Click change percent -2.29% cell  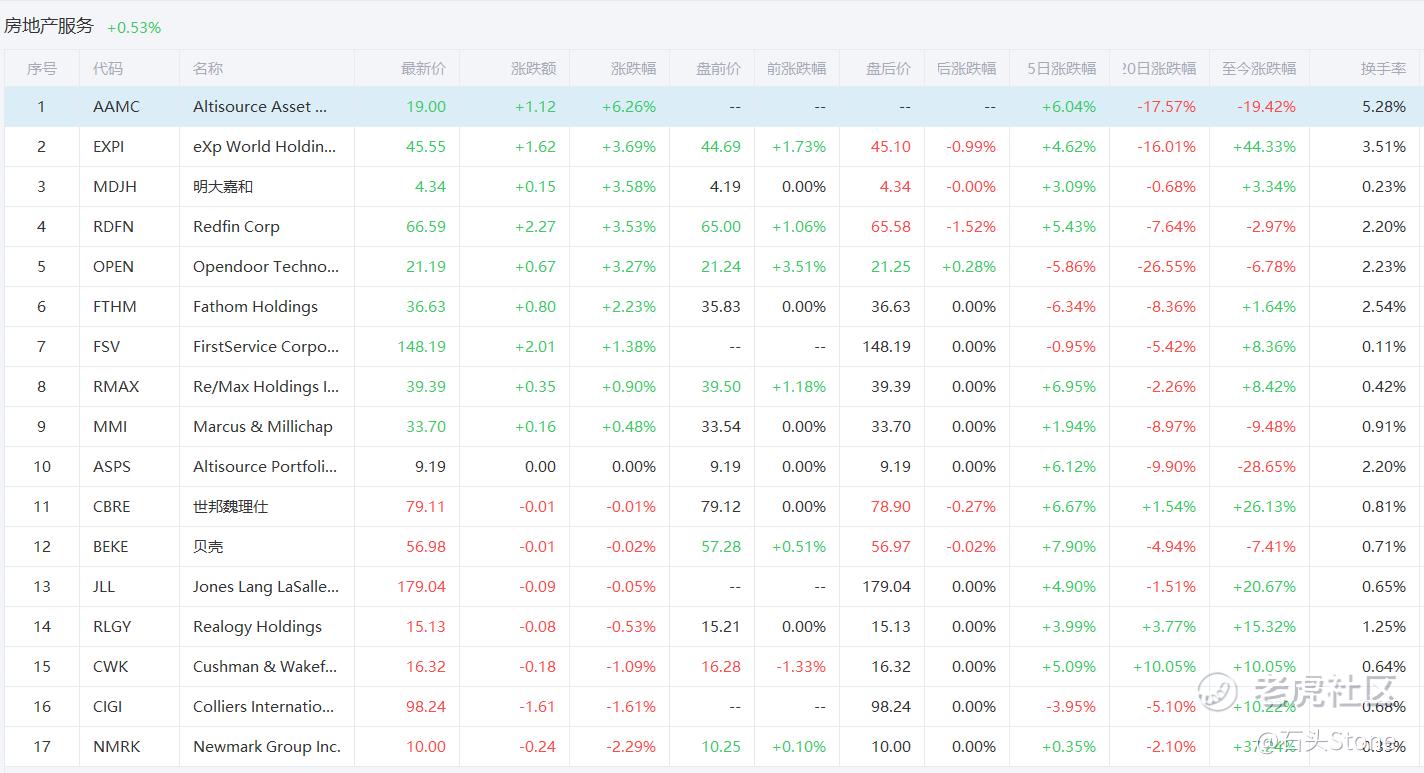tap(631, 747)
